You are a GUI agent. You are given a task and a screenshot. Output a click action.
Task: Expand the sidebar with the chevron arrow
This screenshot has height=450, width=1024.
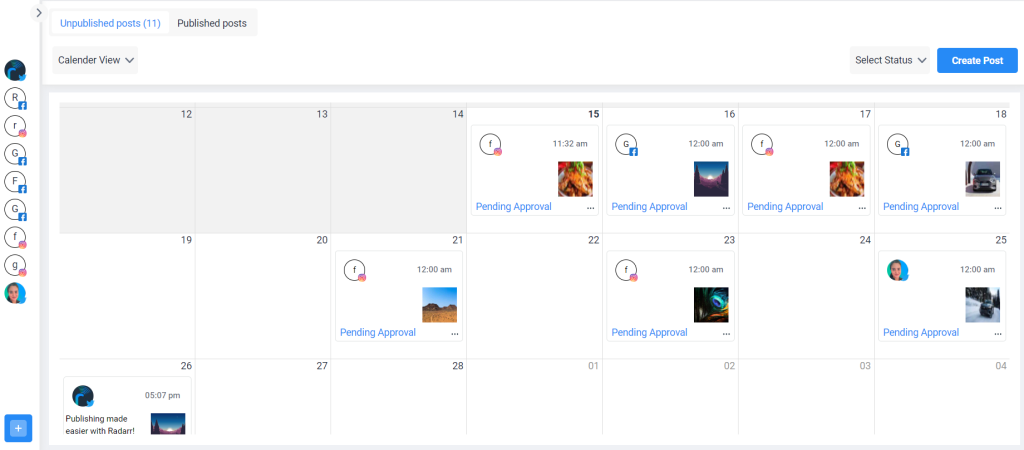click(39, 12)
